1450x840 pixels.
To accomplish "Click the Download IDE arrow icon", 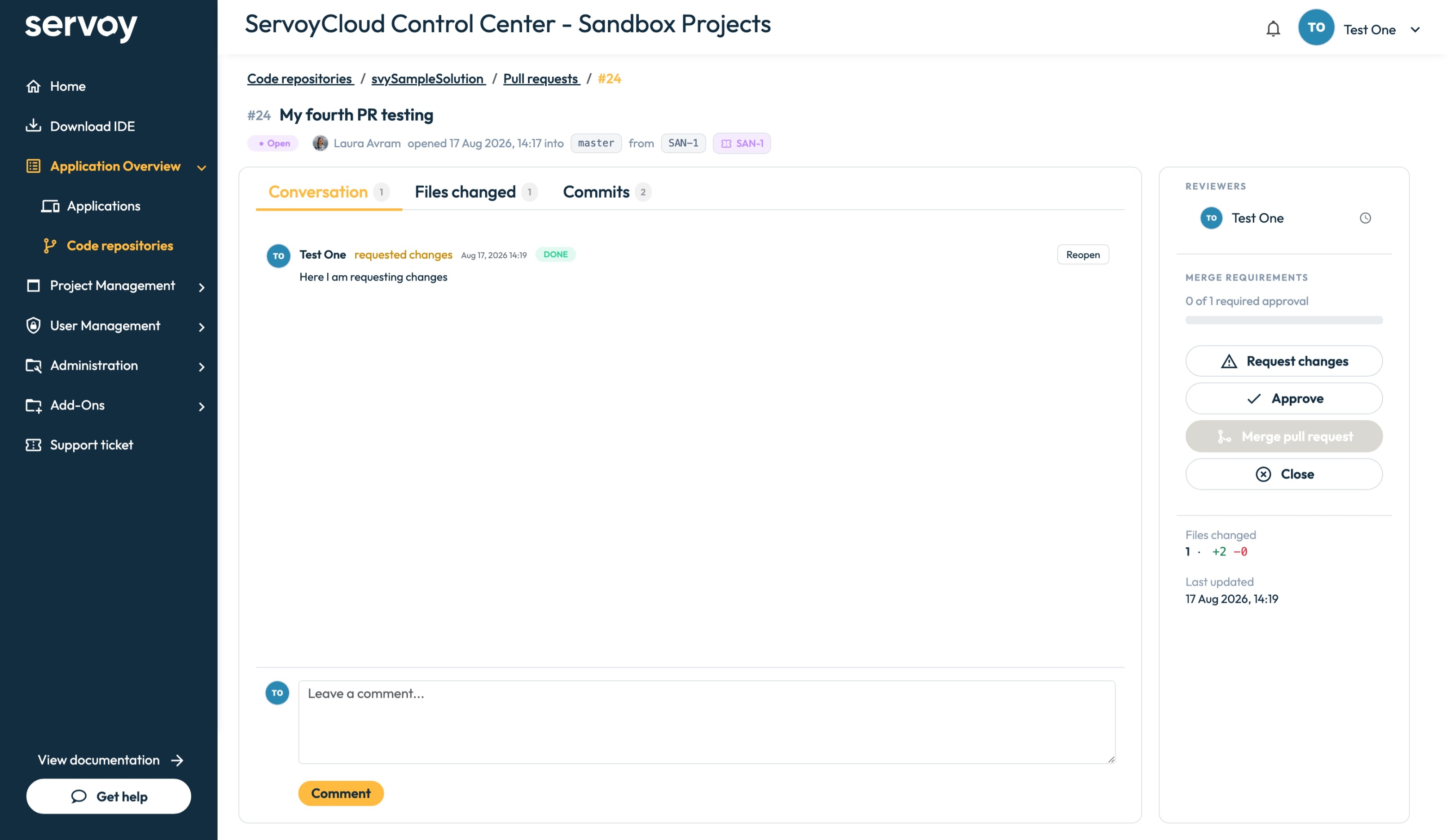I will click(x=33, y=125).
